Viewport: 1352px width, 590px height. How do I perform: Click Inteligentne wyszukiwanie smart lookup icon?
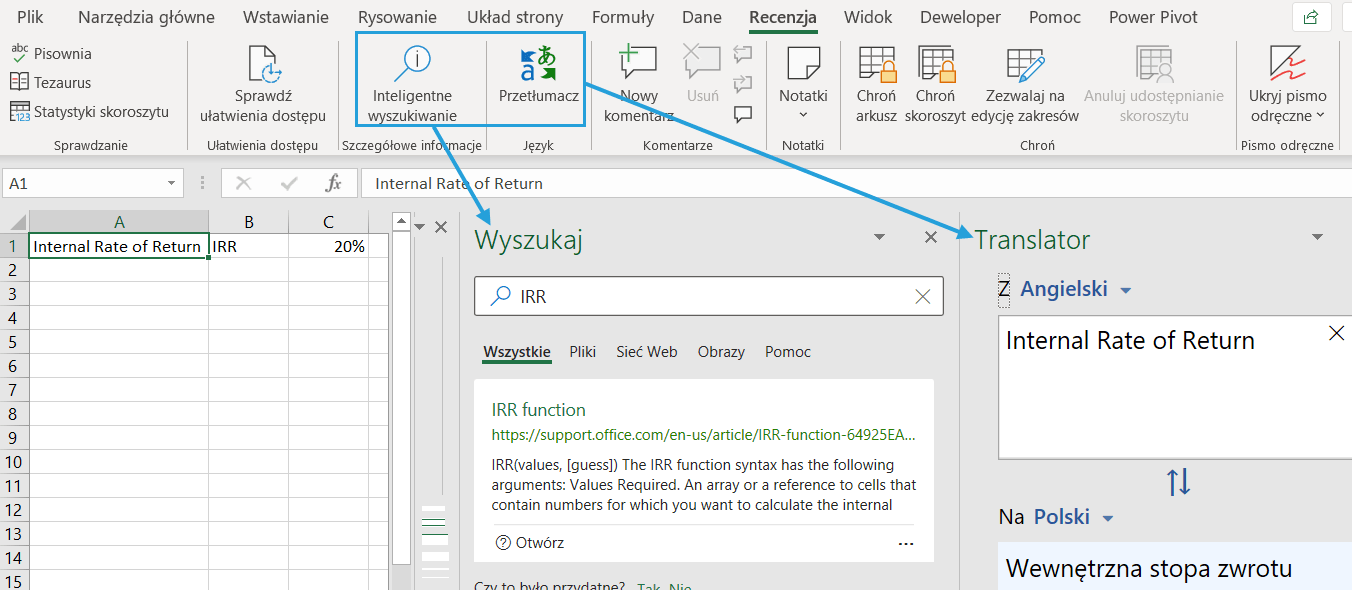point(412,64)
